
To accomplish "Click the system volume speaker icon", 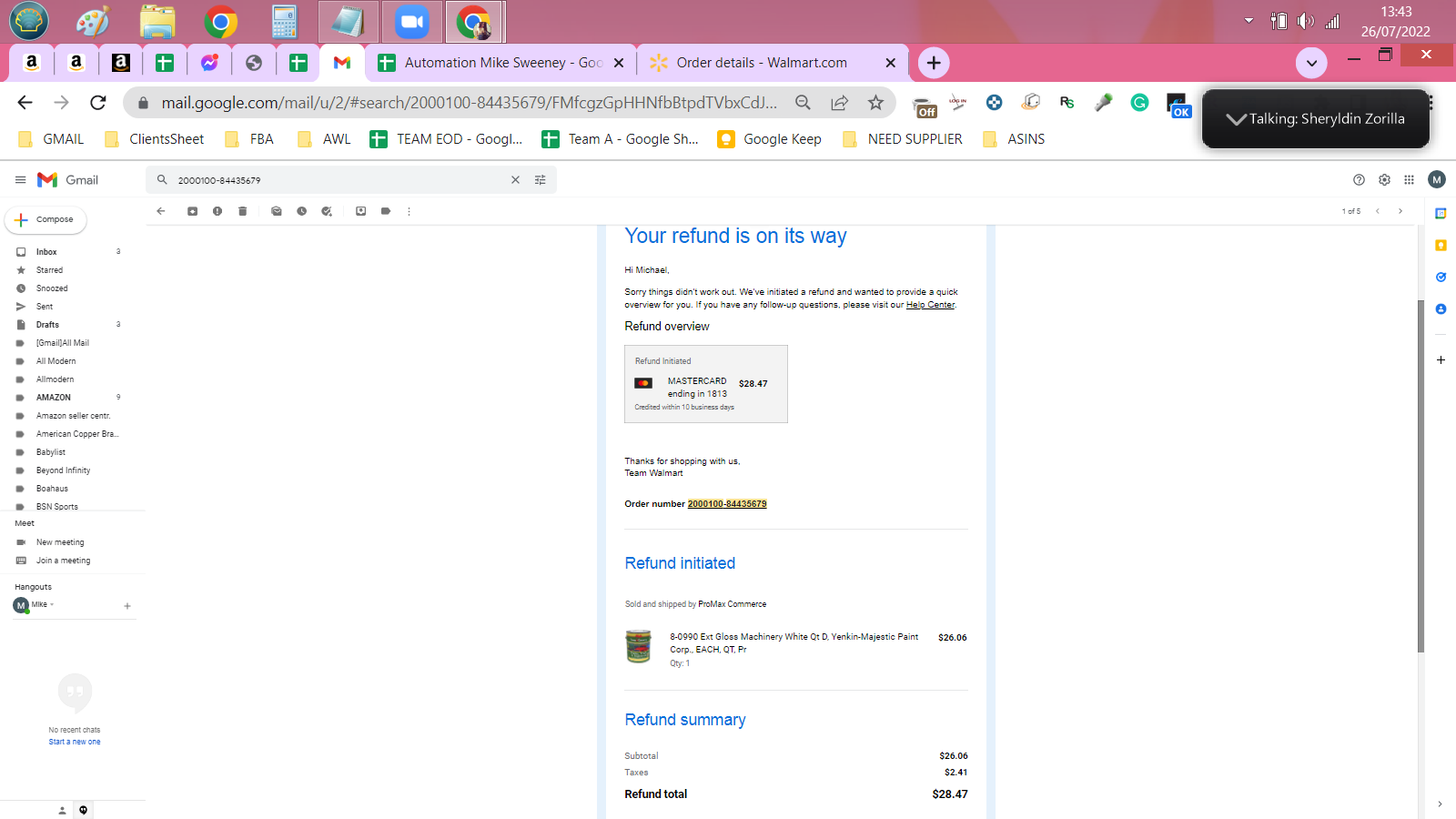I will (x=1306, y=21).
